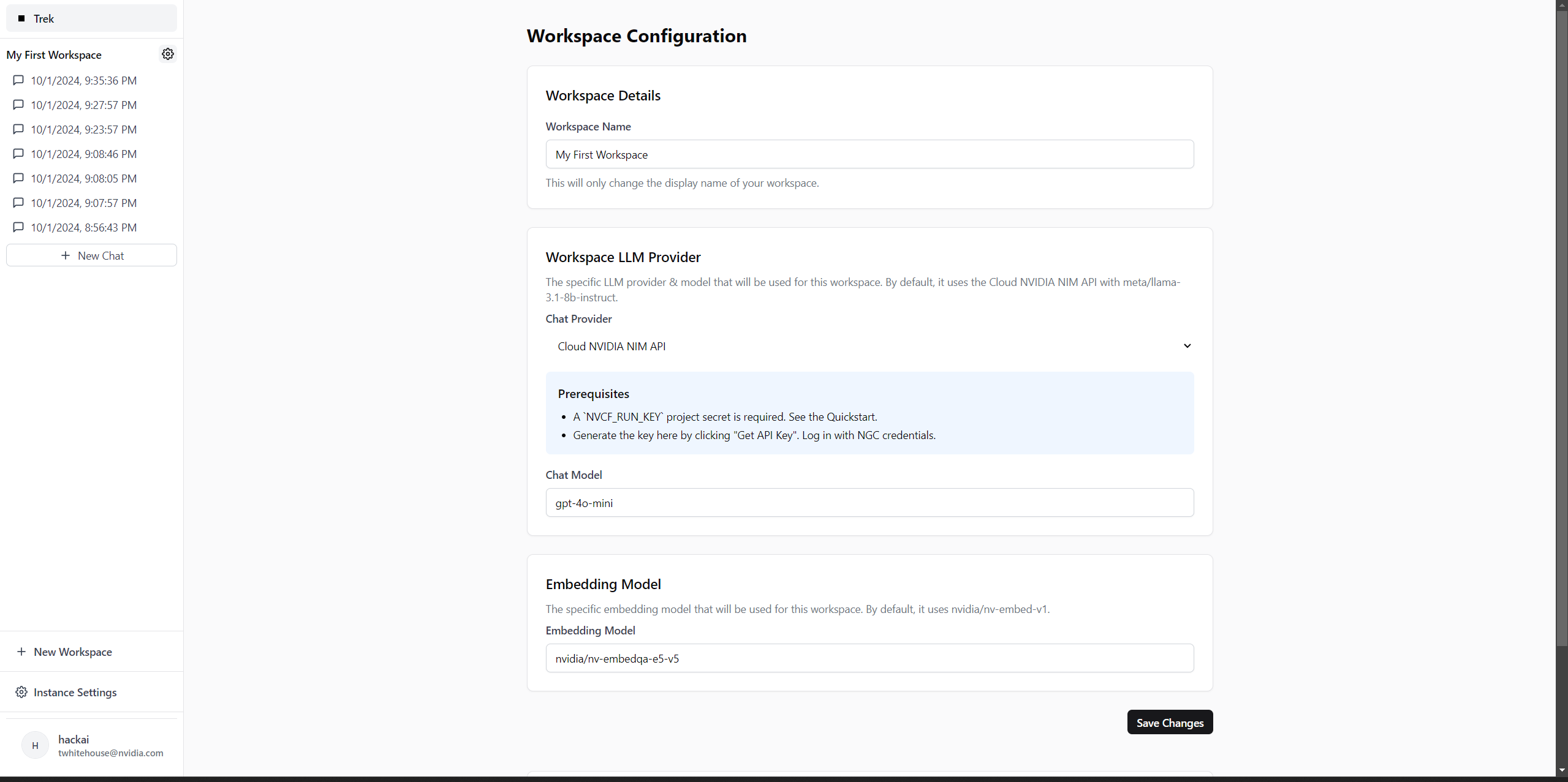Click the plus icon beside New Workspace
The width and height of the screenshot is (1568, 782).
(x=21, y=652)
